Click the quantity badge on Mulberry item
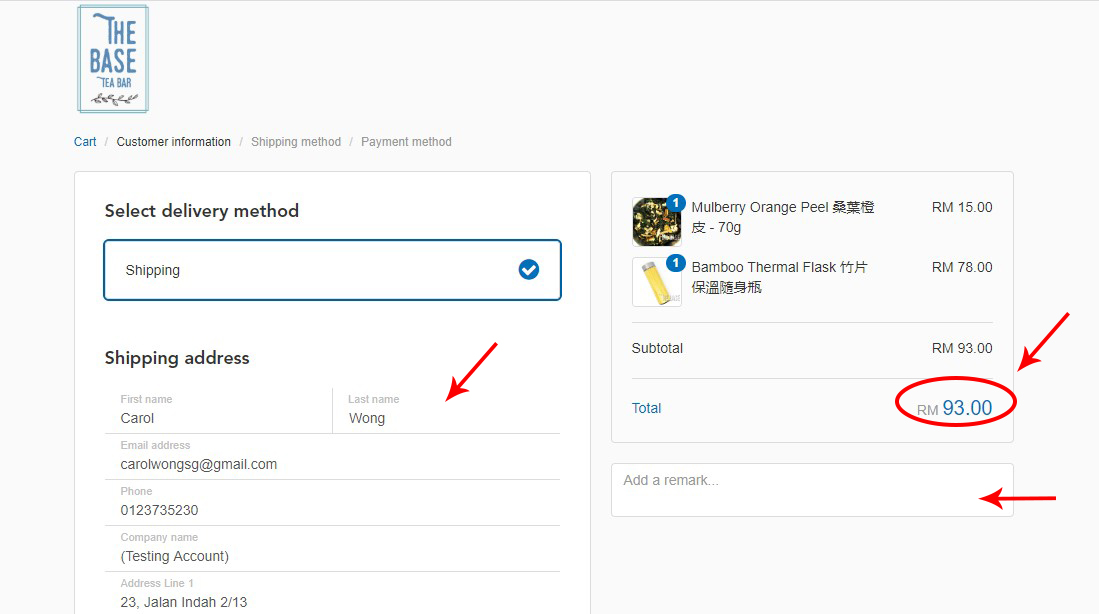 pos(675,203)
